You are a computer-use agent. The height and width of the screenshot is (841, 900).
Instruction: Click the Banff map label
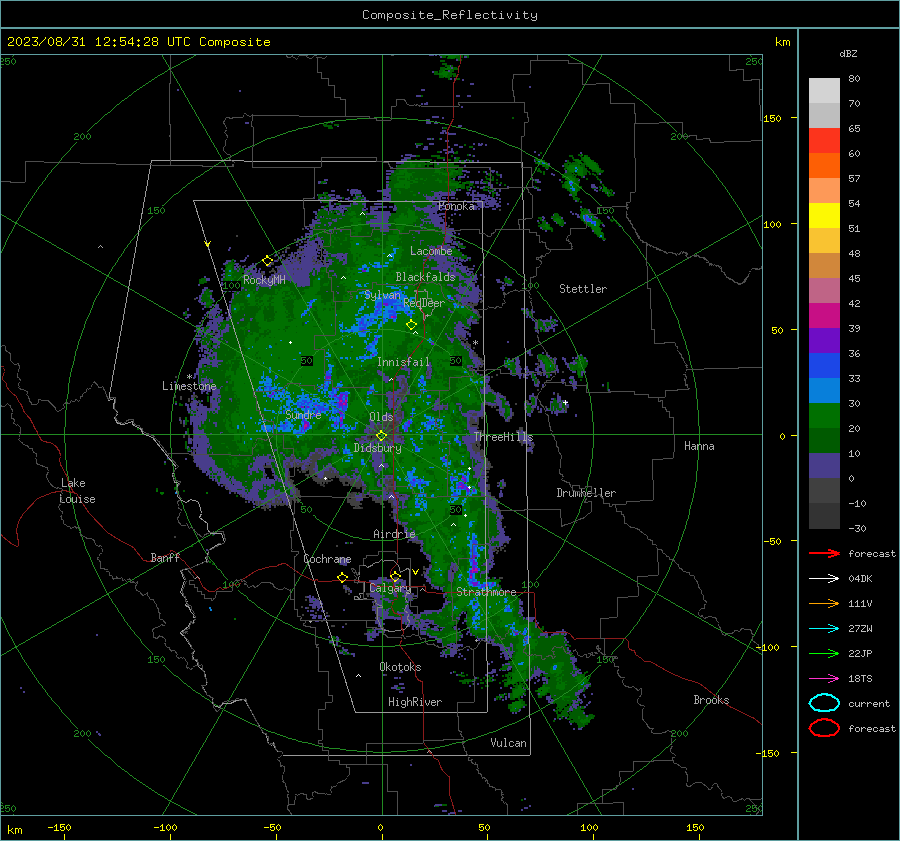click(165, 557)
